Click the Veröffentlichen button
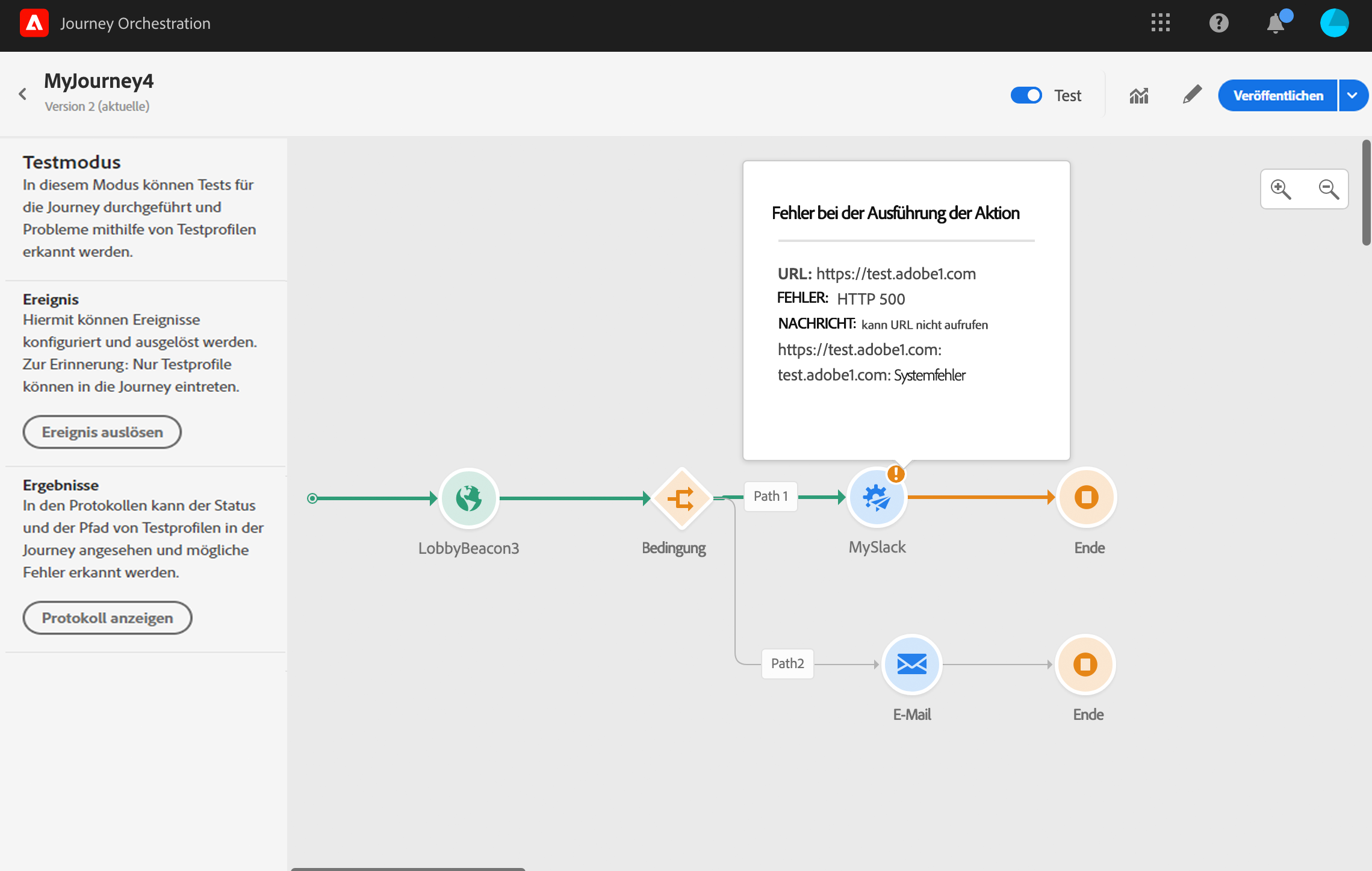1372x871 pixels. (x=1277, y=96)
